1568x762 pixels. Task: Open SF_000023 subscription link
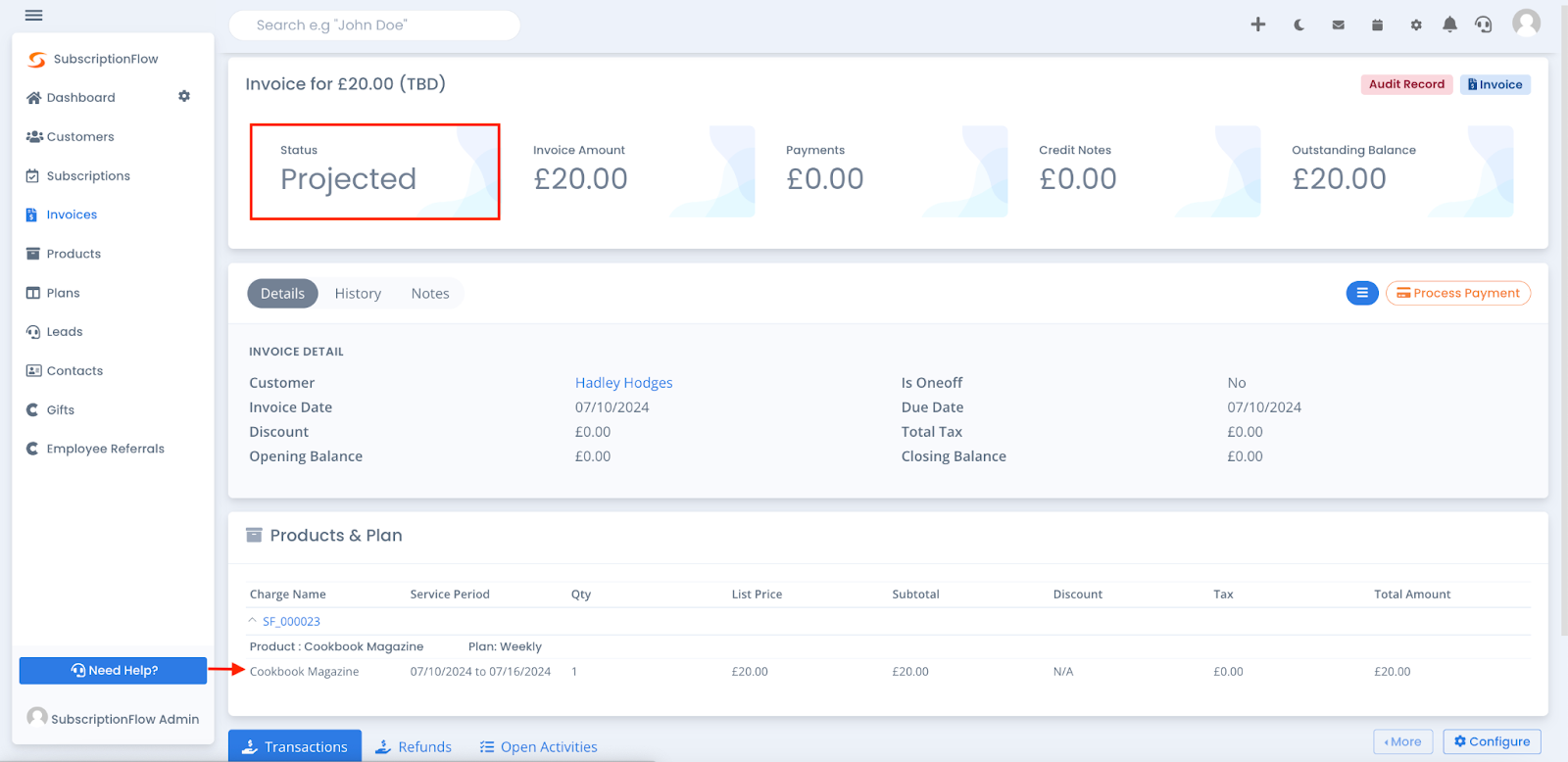tap(291, 621)
